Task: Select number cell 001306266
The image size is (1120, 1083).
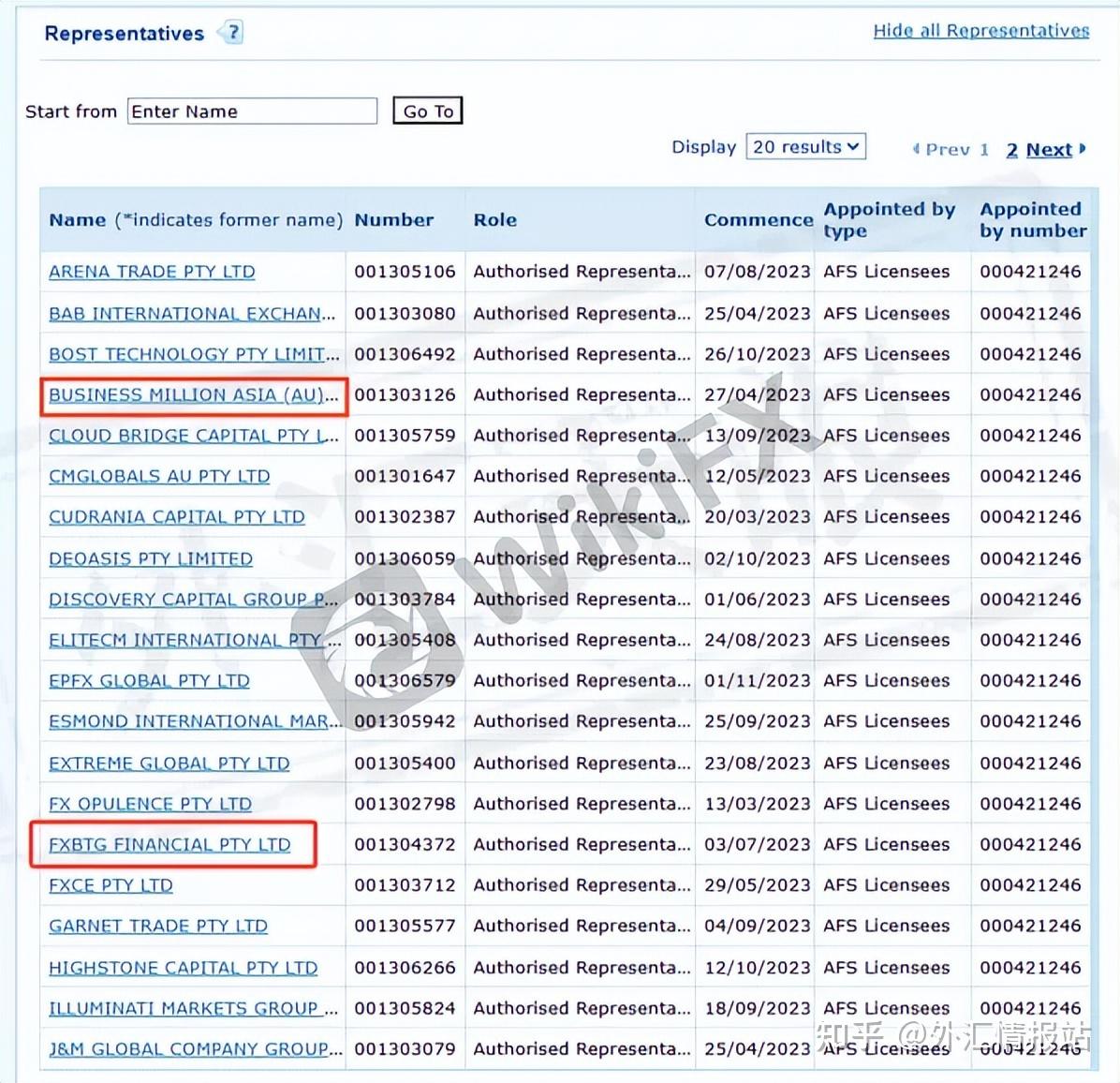Action: pos(405,968)
